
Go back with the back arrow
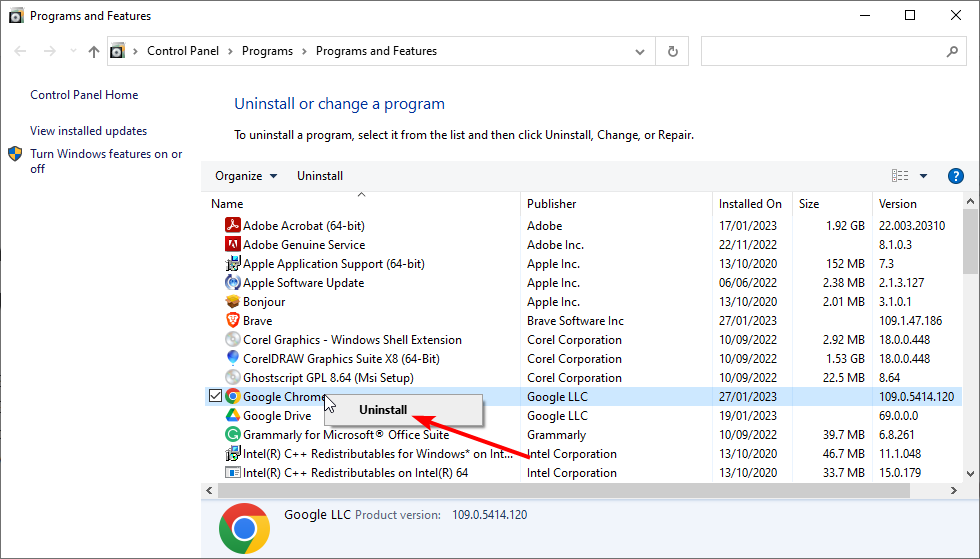click(x=20, y=51)
